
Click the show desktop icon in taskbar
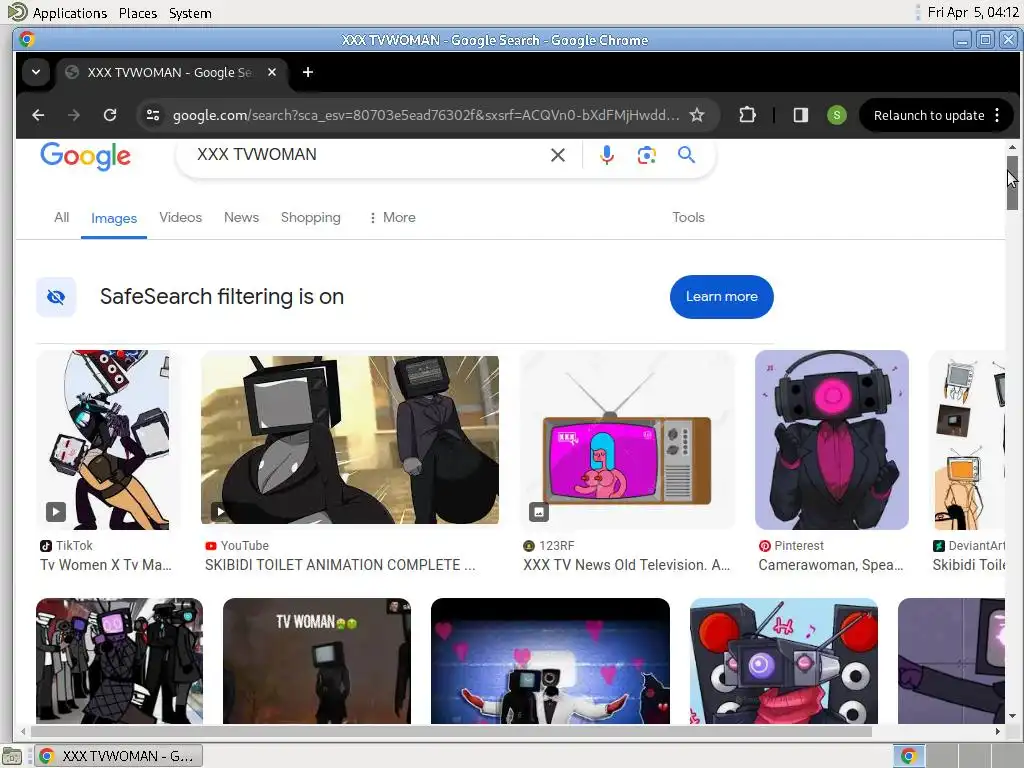click(12, 756)
